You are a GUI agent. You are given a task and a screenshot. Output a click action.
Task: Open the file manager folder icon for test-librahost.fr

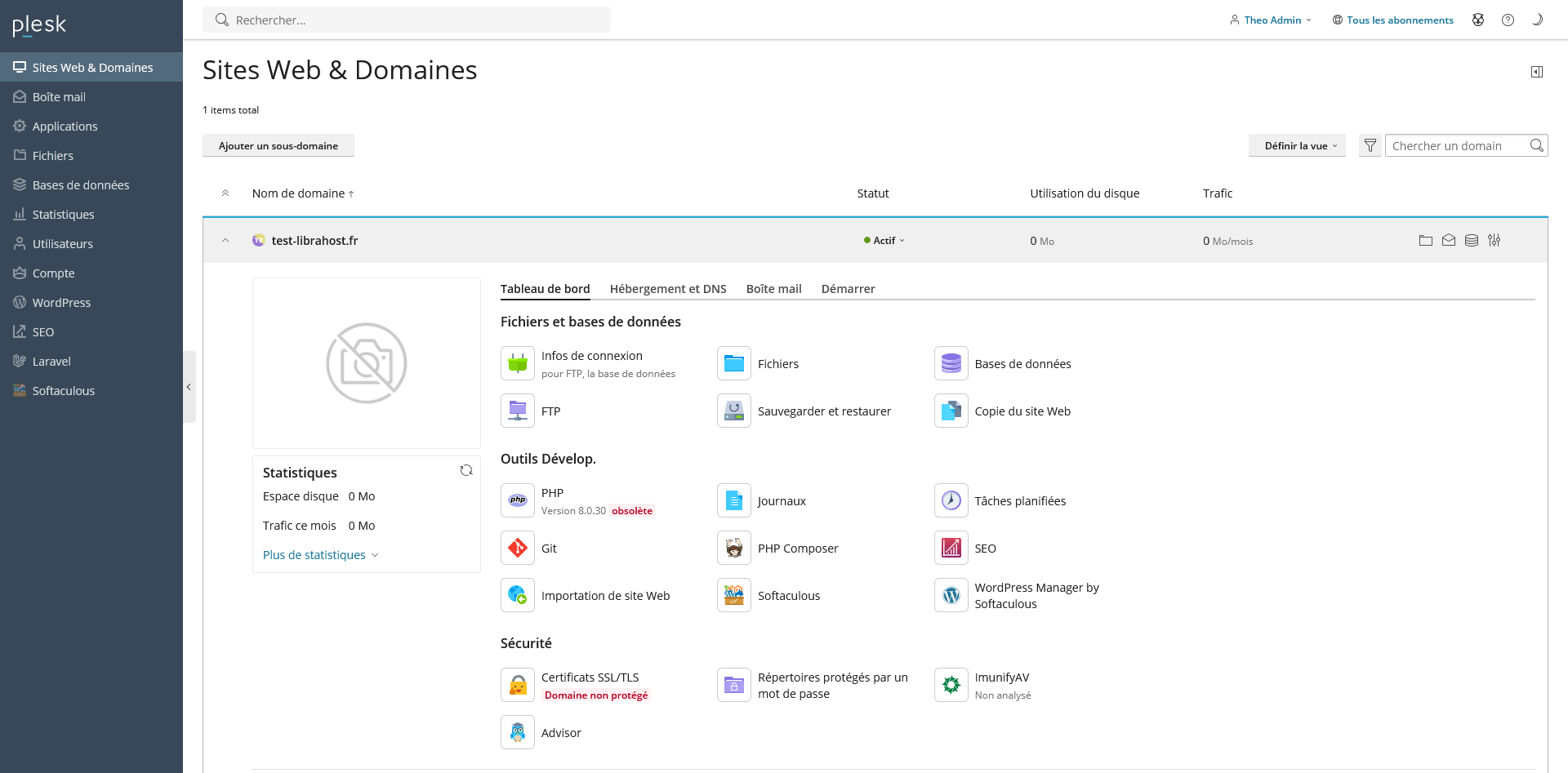[1426, 240]
